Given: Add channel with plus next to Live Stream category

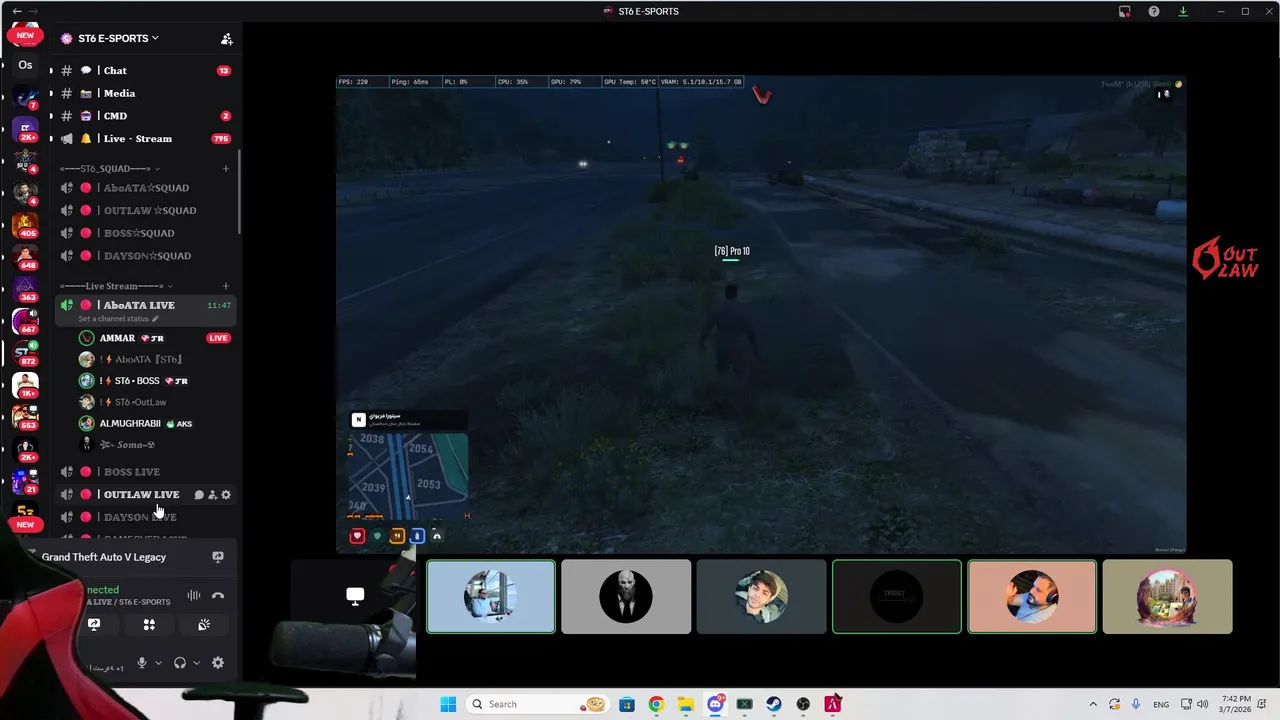Looking at the screenshot, I should pos(226,286).
